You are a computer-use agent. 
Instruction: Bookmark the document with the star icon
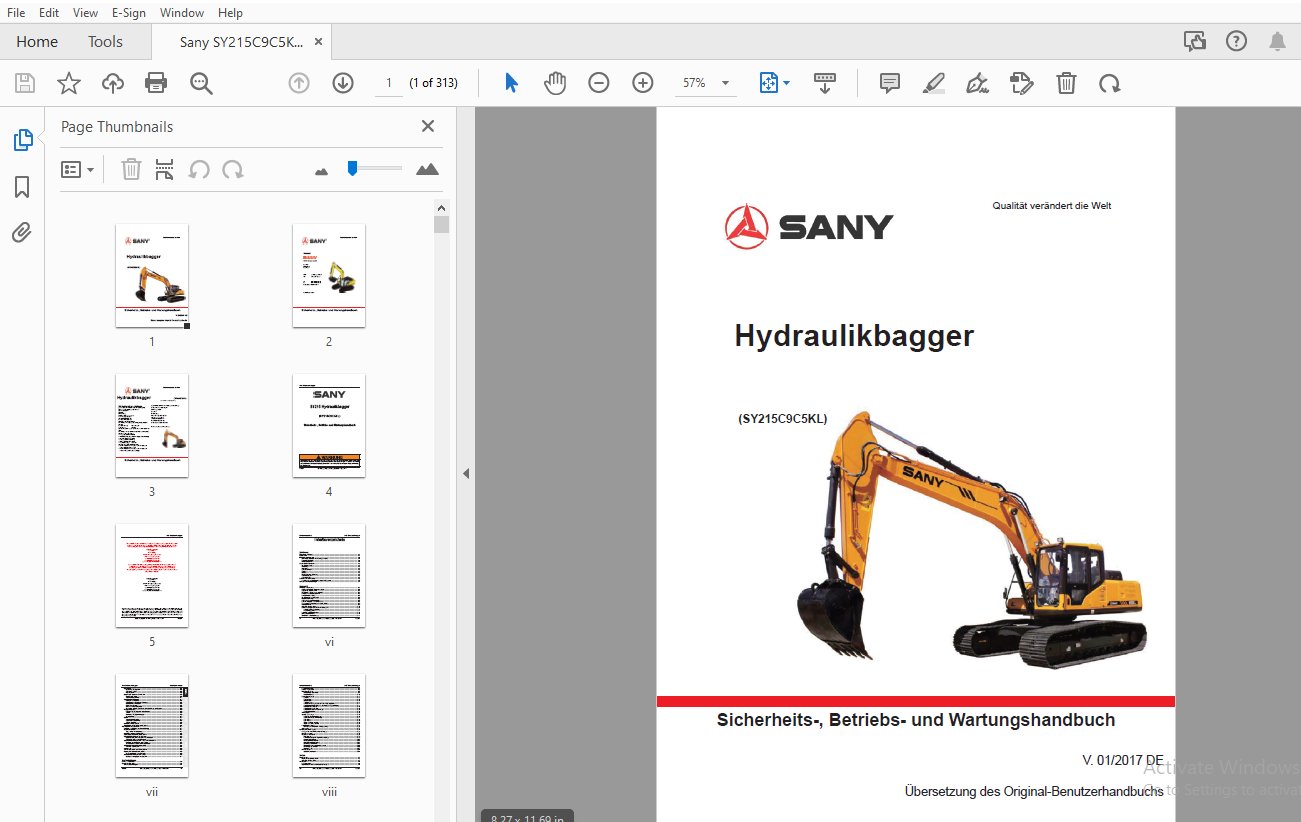pyautogui.click(x=69, y=83)
